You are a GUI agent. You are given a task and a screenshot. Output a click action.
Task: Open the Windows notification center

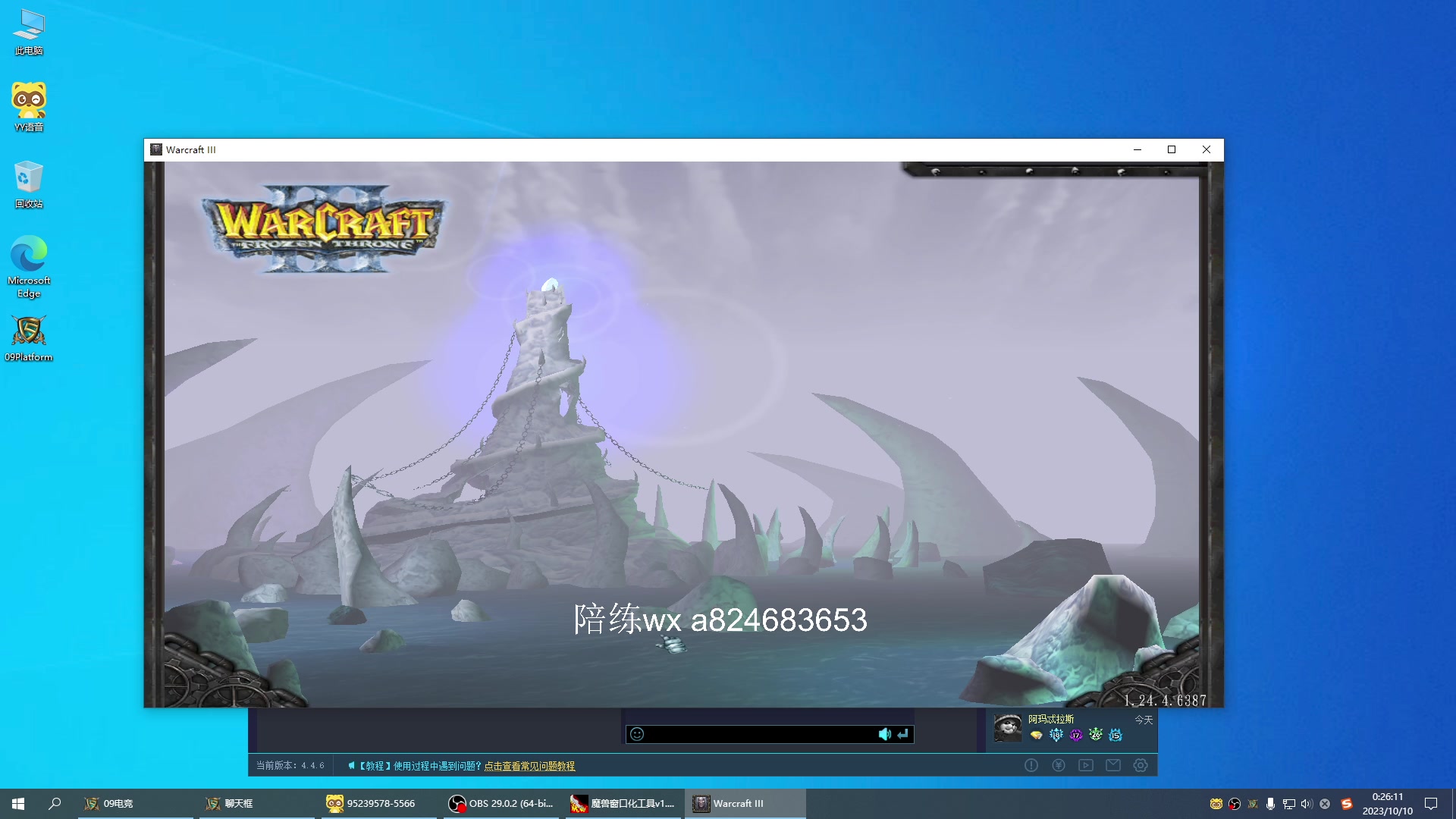pyautogui.click(x=1431, y=804)
